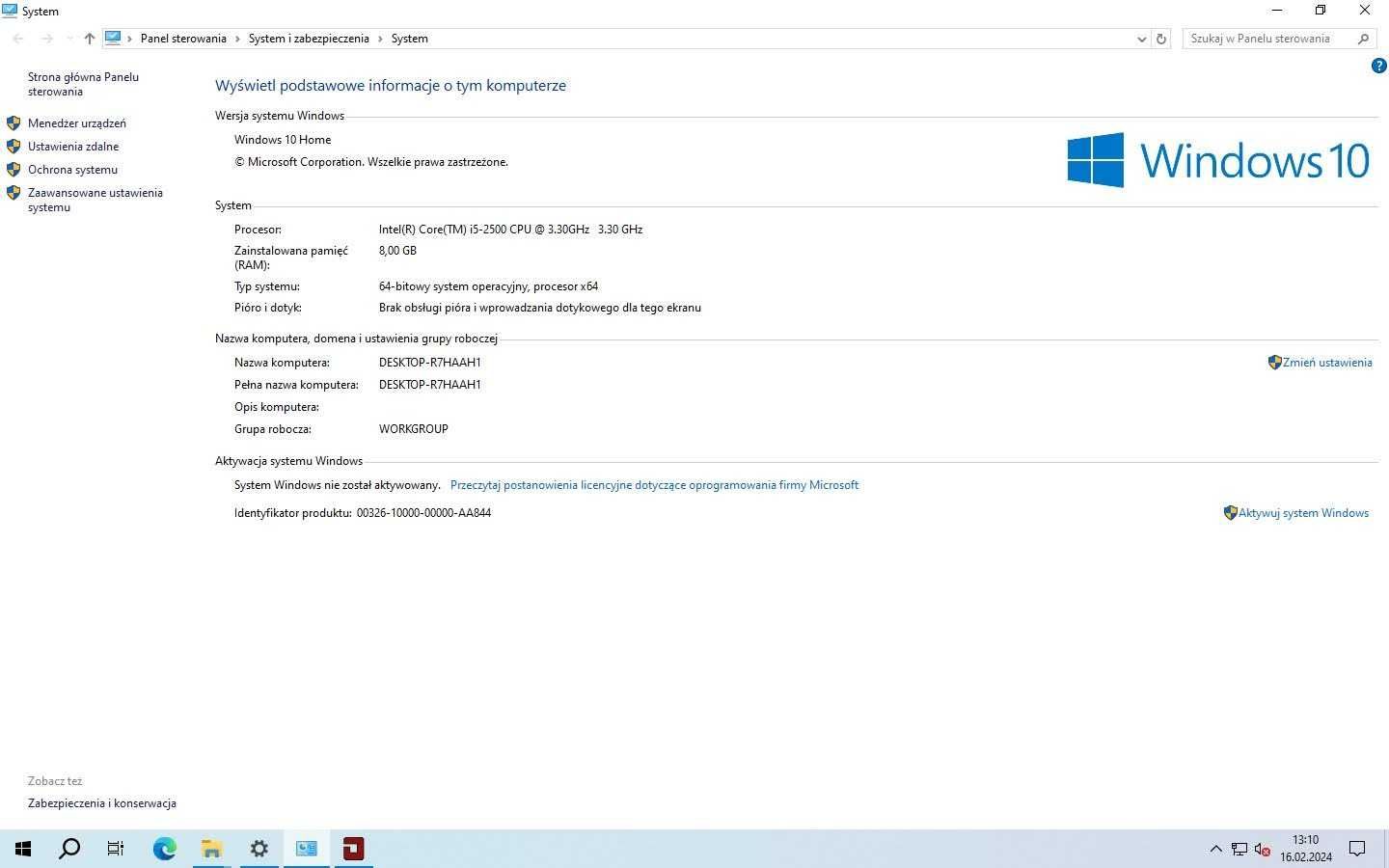Click muted volume tray icon
This screenshot has height=868, width=1389.
1262,849
